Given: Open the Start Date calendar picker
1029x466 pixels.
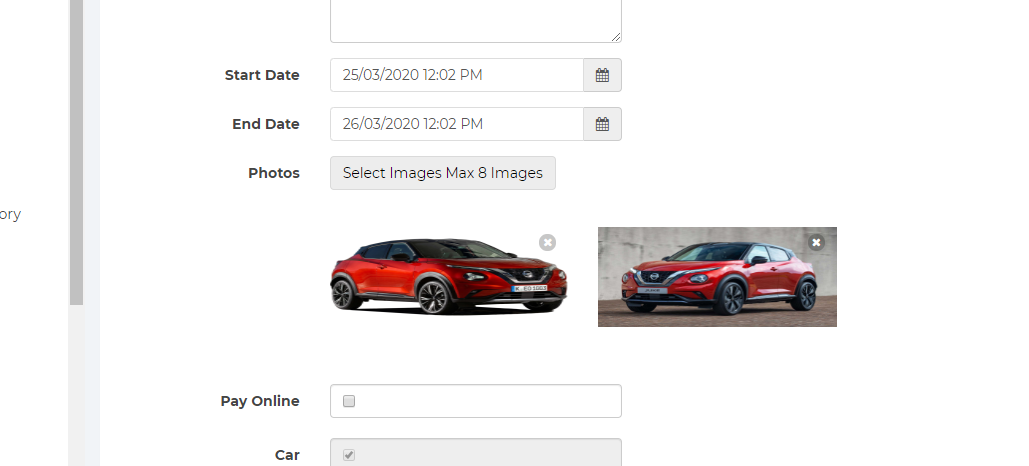Looking at the screenshot, I should pyautogui.click(x=602, y=75).
